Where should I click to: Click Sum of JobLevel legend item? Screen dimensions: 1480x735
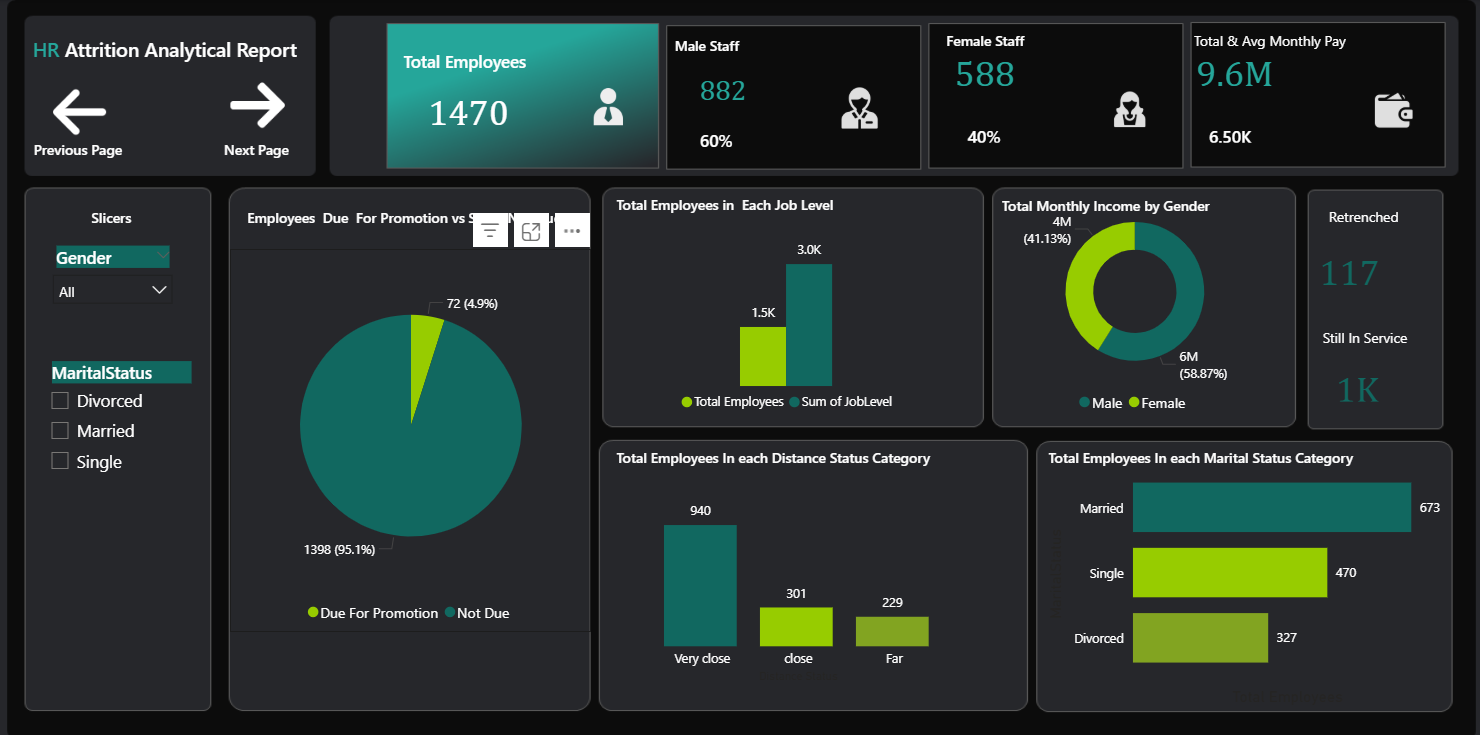[840, 401]
